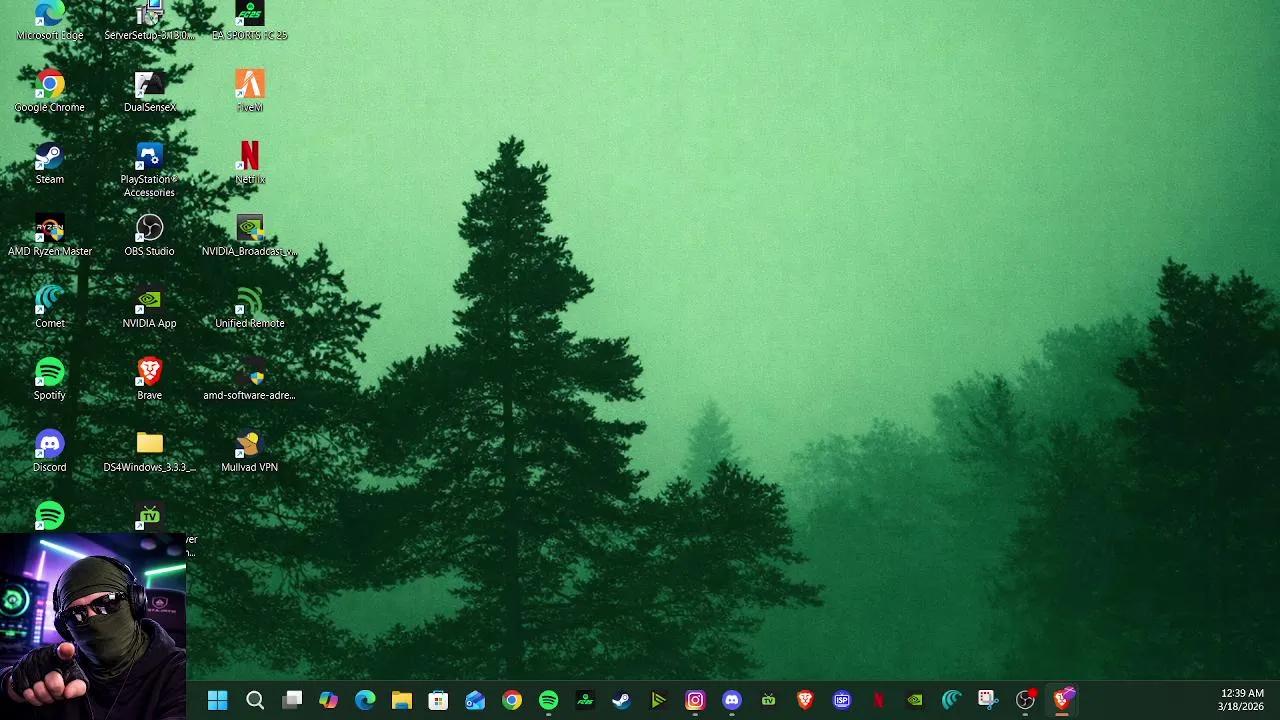Switch to Spotify in the taskbar

(548, 700)
